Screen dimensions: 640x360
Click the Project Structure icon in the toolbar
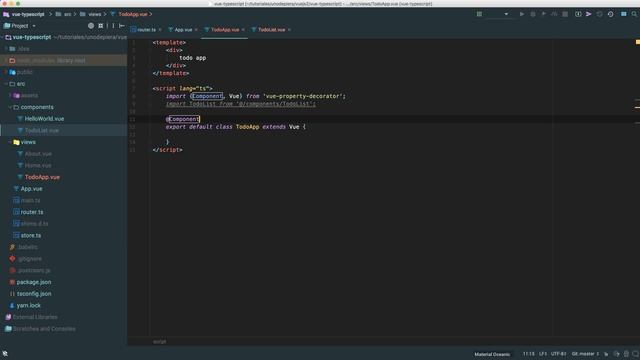[x=624, y=14]
